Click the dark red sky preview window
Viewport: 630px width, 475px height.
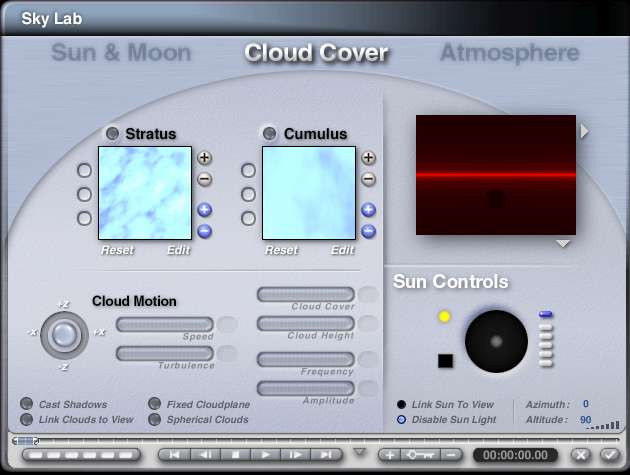tap(496, 175)
